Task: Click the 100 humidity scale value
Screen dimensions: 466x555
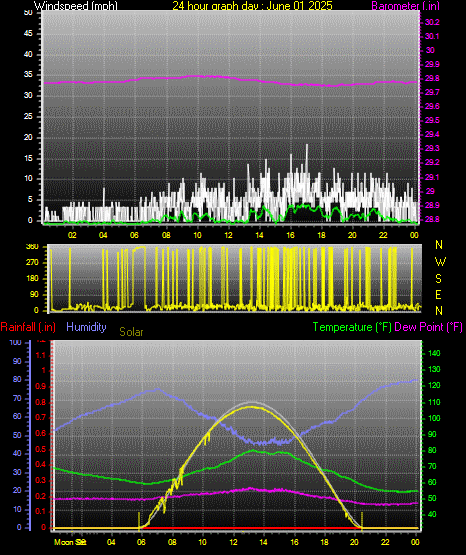Action: coord(16,342)
